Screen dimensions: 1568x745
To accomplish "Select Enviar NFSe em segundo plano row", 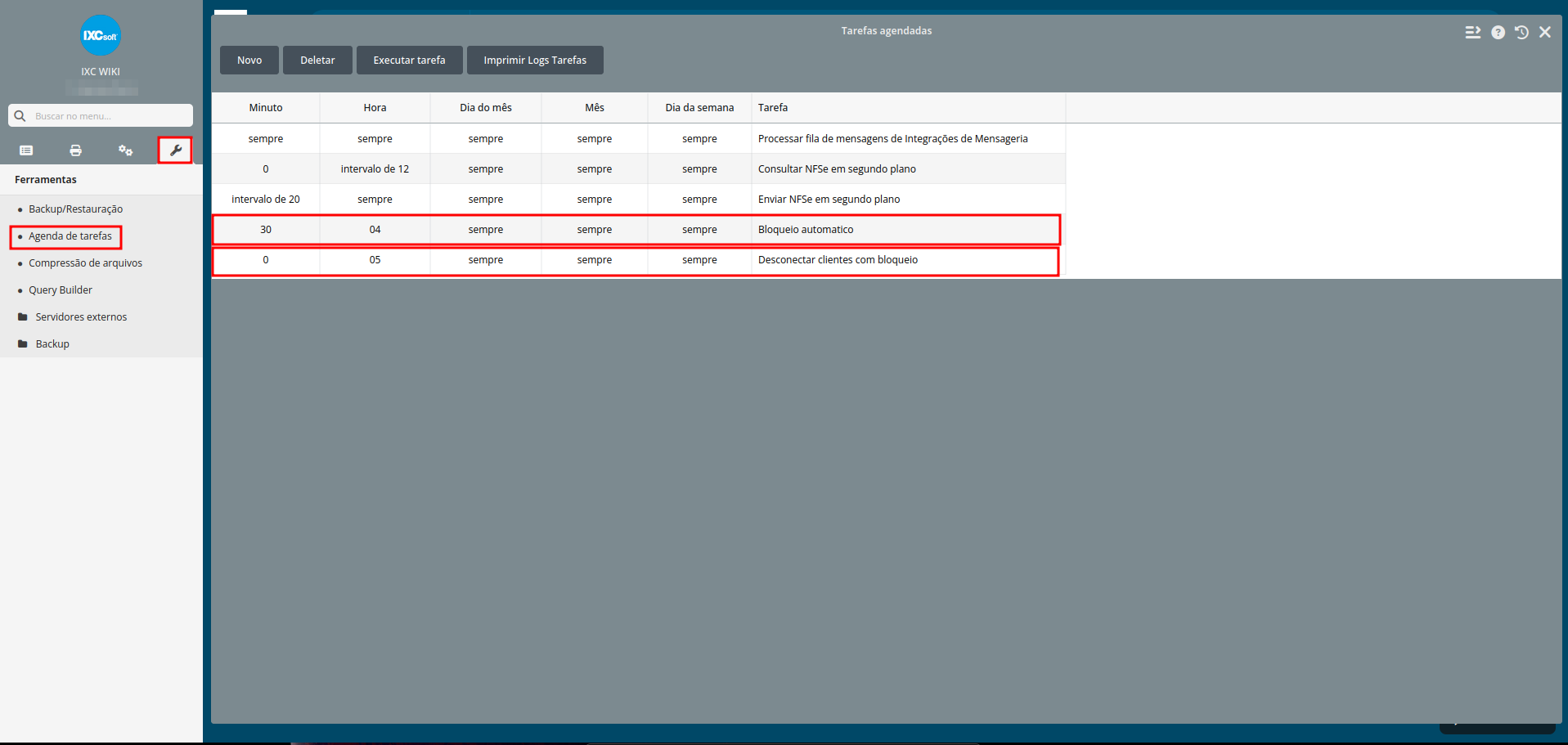I will pyautogui.click(x=638, y=200).
